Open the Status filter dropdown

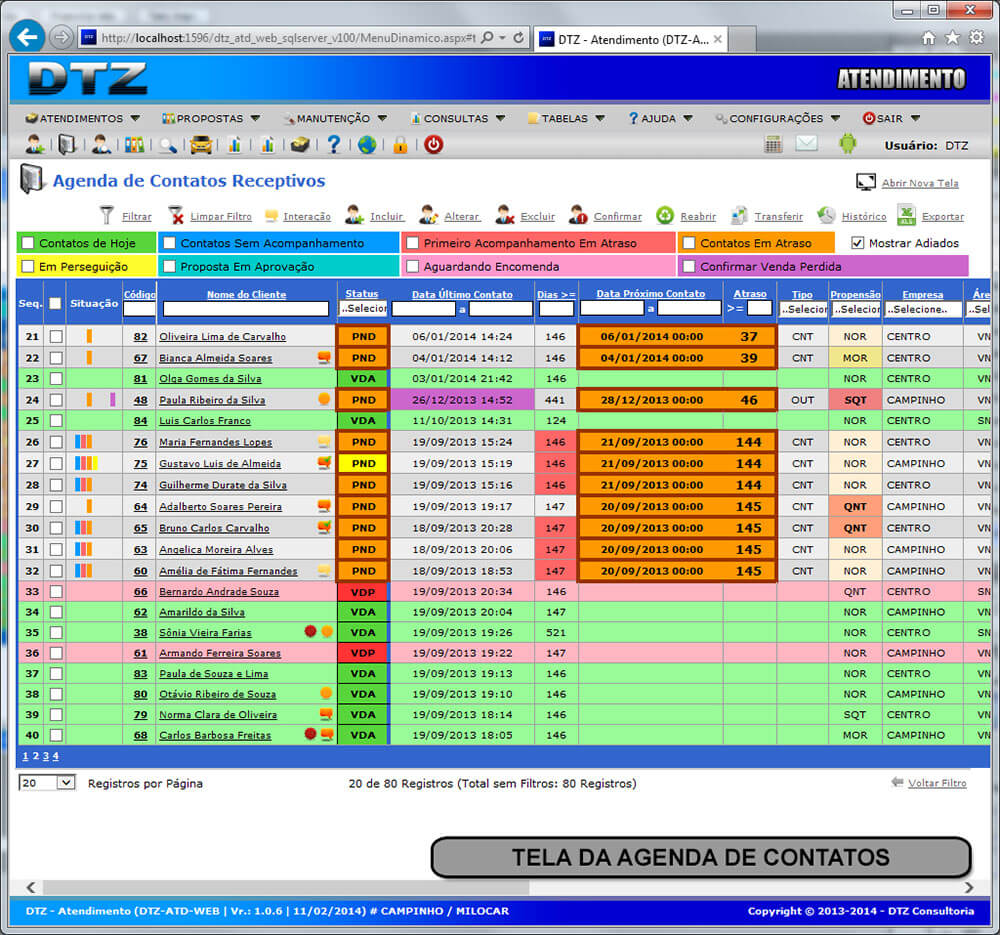362,310
